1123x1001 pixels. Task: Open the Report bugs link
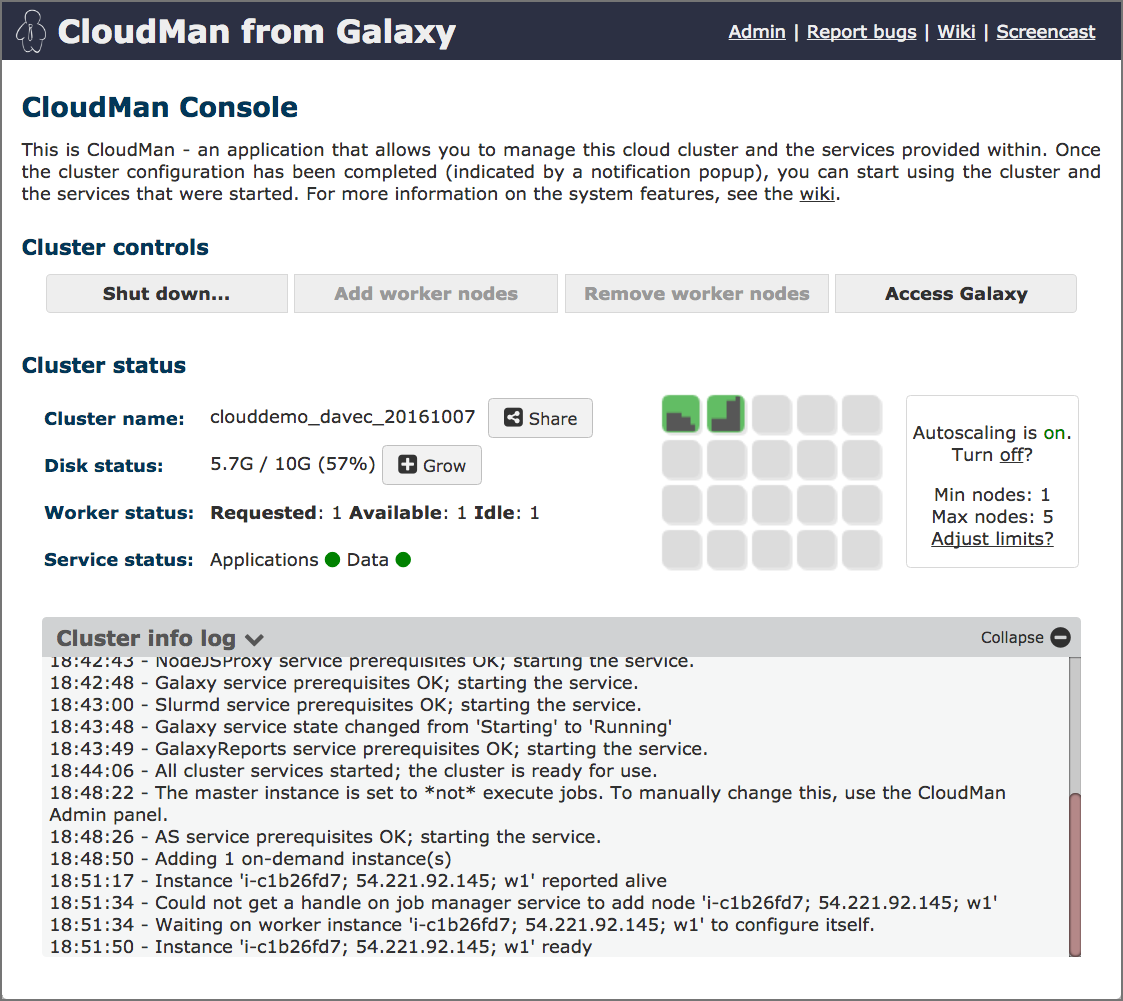[x=862, y=32]
